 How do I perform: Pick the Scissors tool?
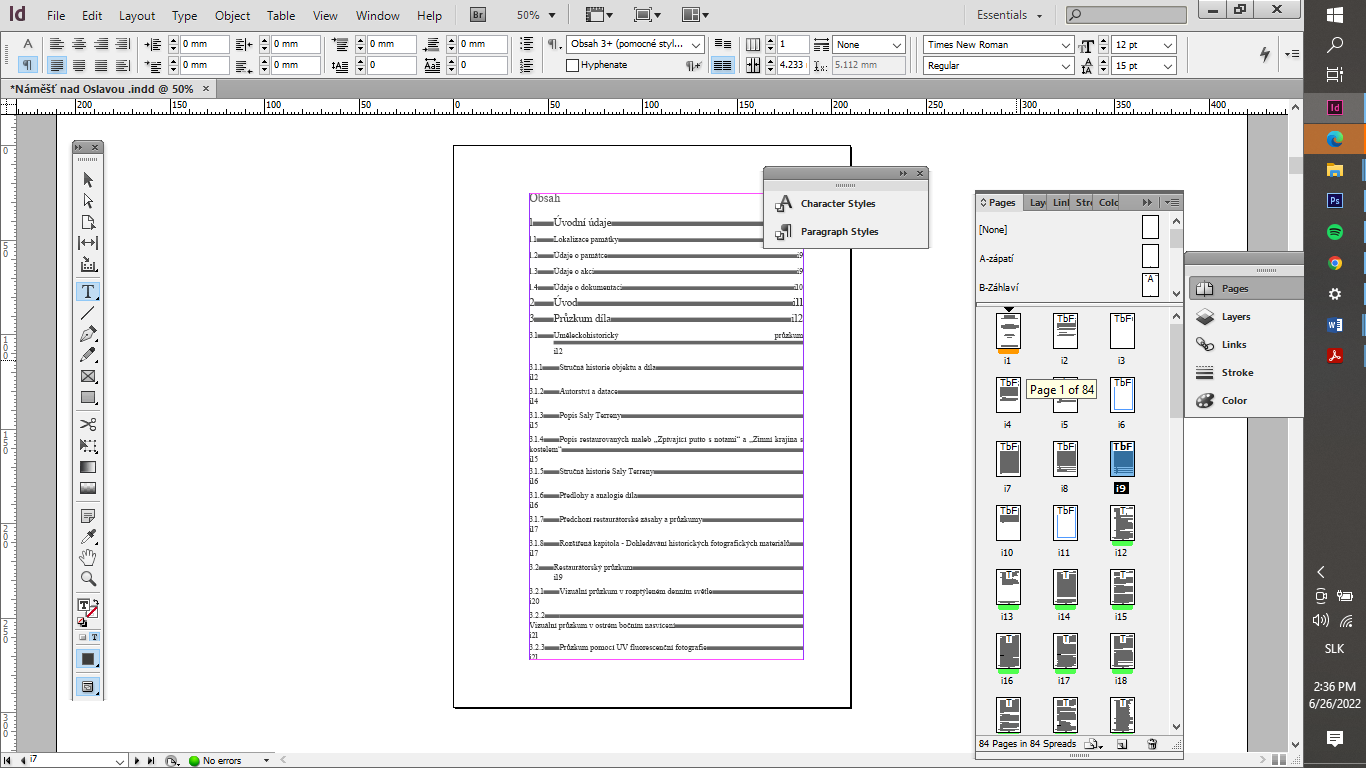coord(86,423)
